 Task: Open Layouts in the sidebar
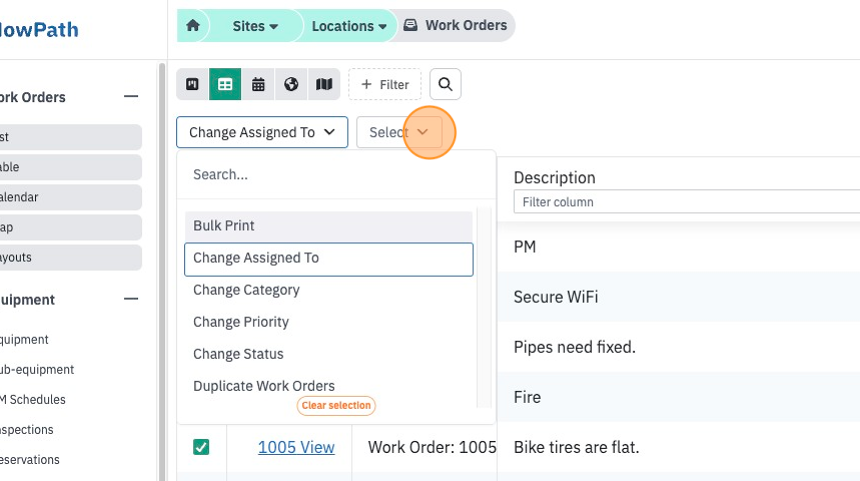click(70, 257)
